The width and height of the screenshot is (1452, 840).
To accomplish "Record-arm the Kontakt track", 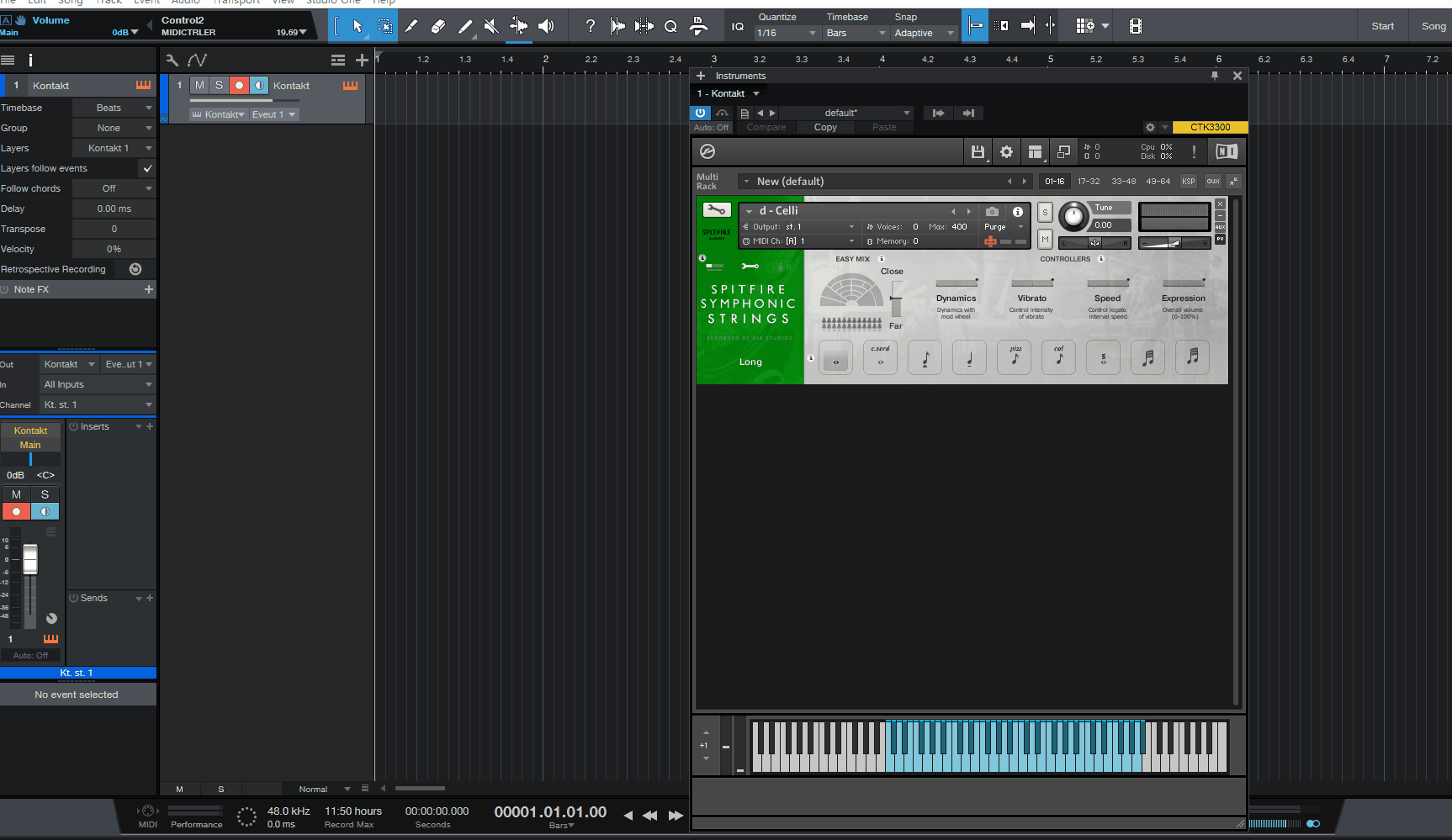I will [239, 85].
